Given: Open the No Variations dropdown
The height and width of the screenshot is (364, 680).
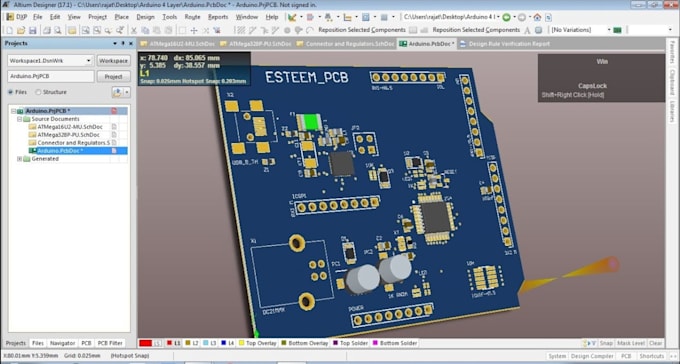Looking at the screenshot, I should (608, 30).
